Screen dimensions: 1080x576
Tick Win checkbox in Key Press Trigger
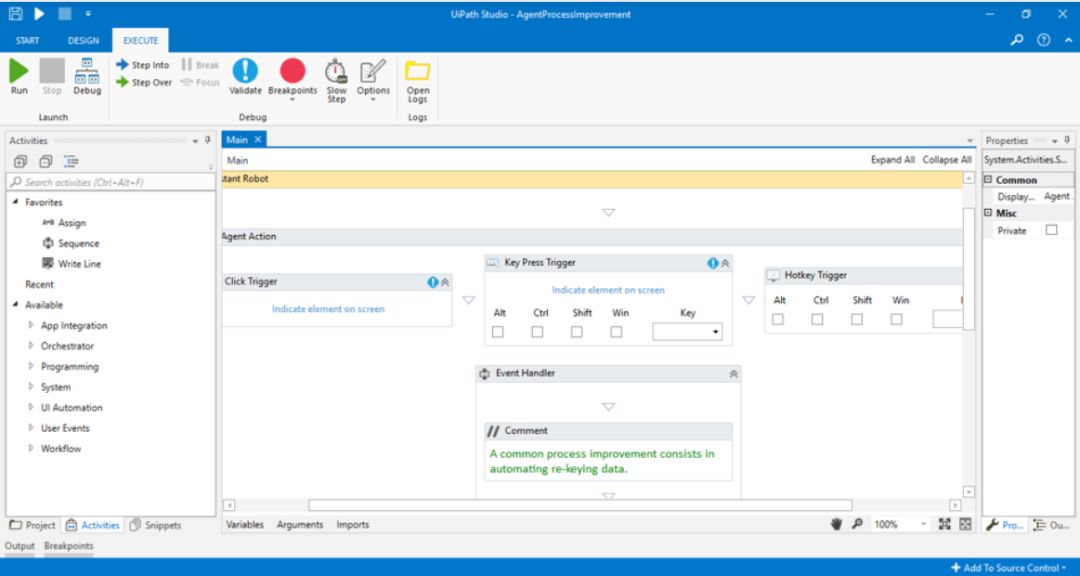point(616,332)
